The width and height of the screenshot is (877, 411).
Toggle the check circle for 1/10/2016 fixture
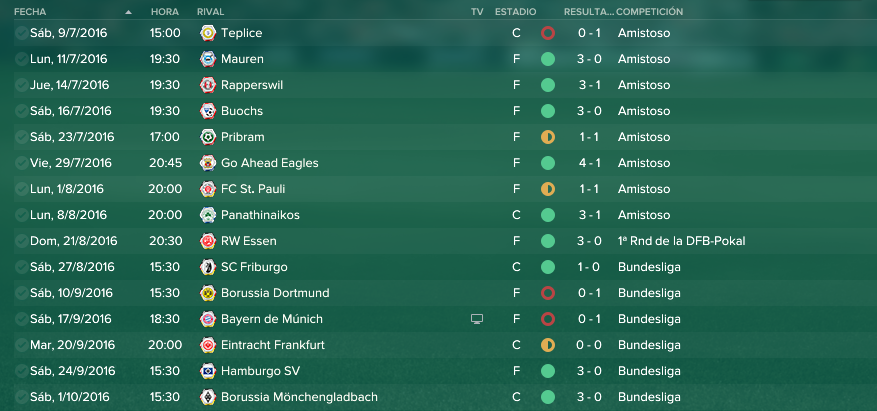pyautogui.click(x=21, y=397)
